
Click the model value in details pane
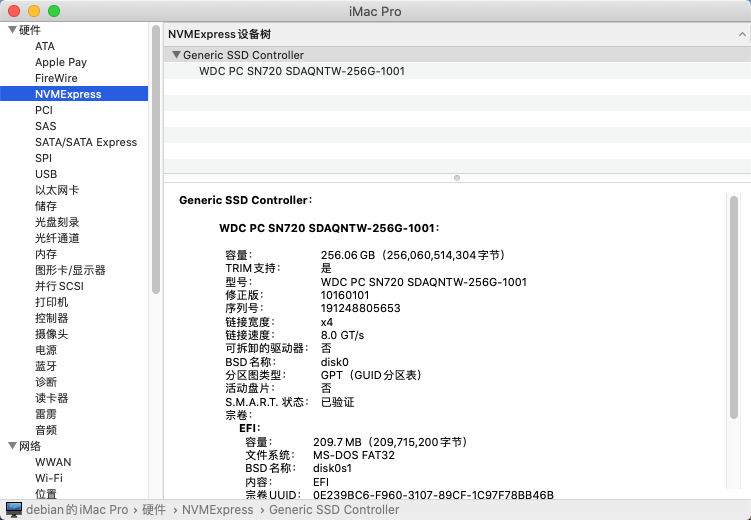click(x=423, y=282)
